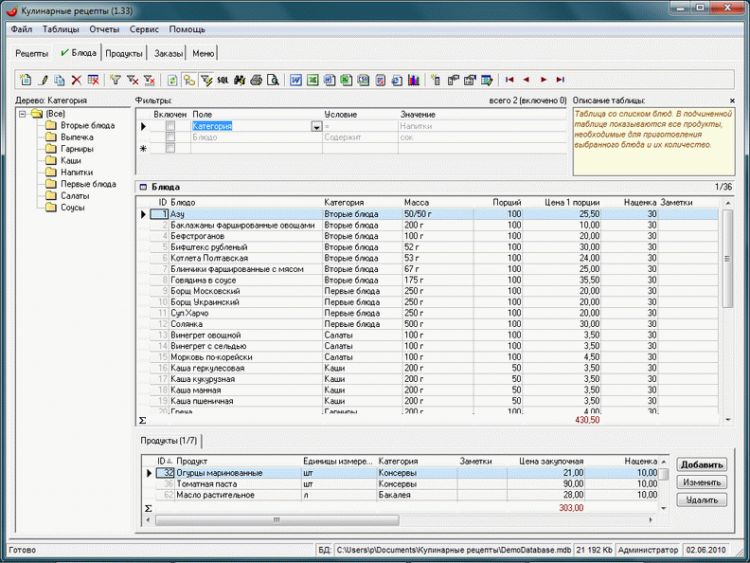Enable the Блюдо filter checkbox

click(170, 137)
